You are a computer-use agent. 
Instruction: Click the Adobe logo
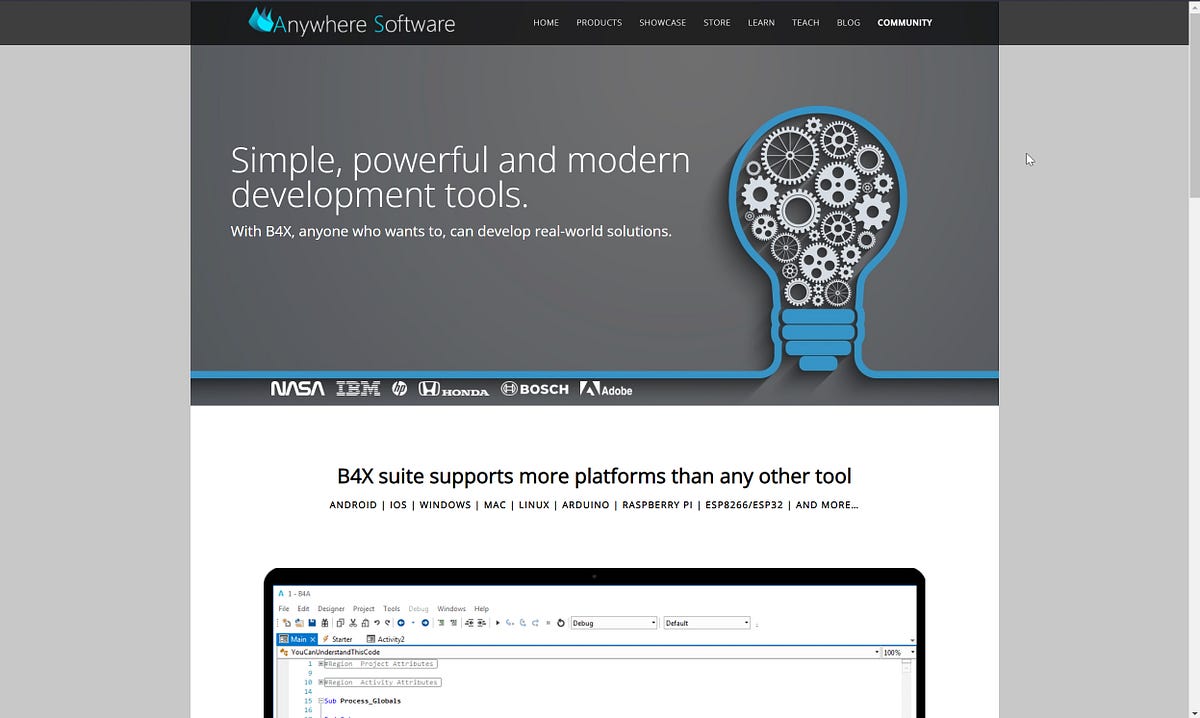[606, 389]
